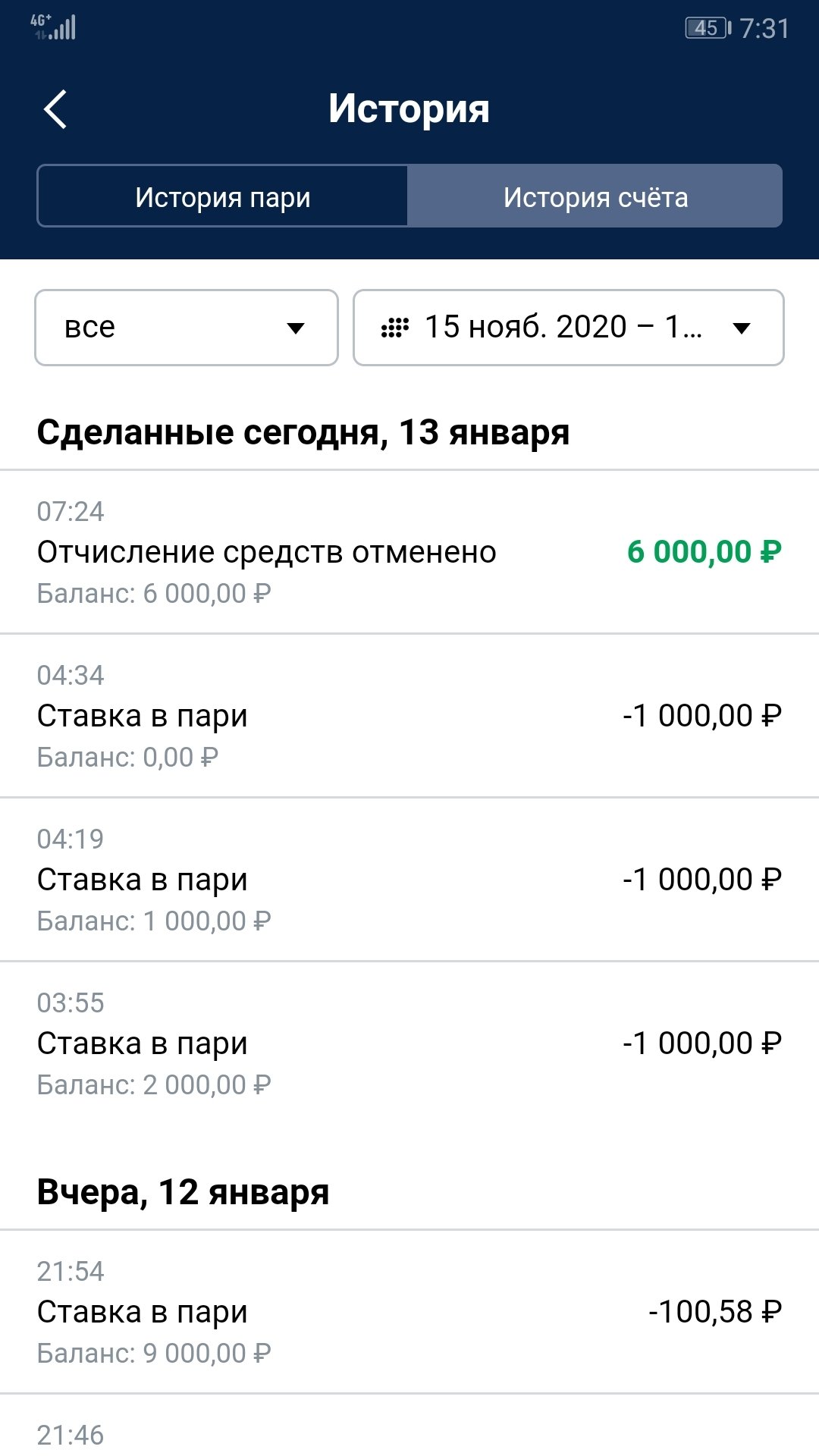The height and width of the screenshot is (1456, 819).
Task: Switch to the История пари tab
Action: pos(222,197)
